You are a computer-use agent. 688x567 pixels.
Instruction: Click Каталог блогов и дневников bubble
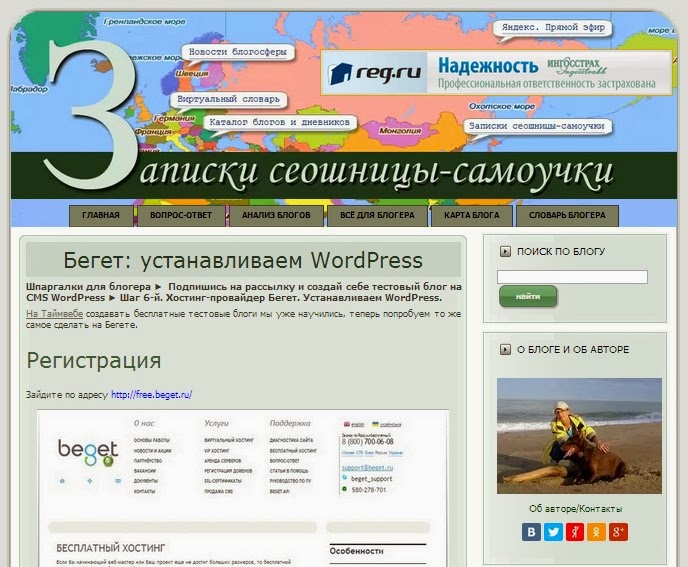pyautogui.click(x=280, y=122)
